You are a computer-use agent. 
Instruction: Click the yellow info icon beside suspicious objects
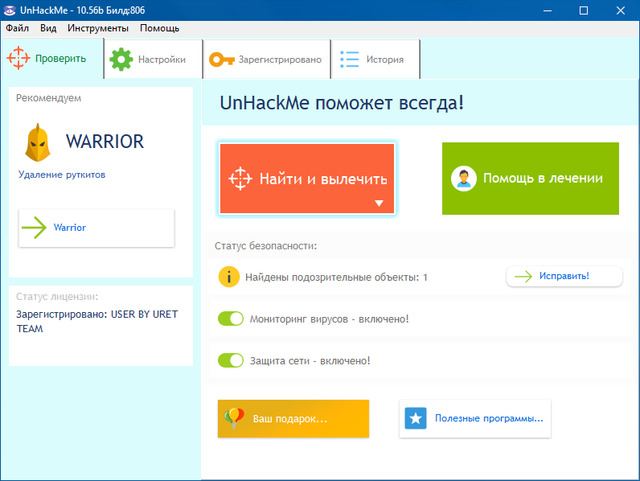tap(229, 277)
